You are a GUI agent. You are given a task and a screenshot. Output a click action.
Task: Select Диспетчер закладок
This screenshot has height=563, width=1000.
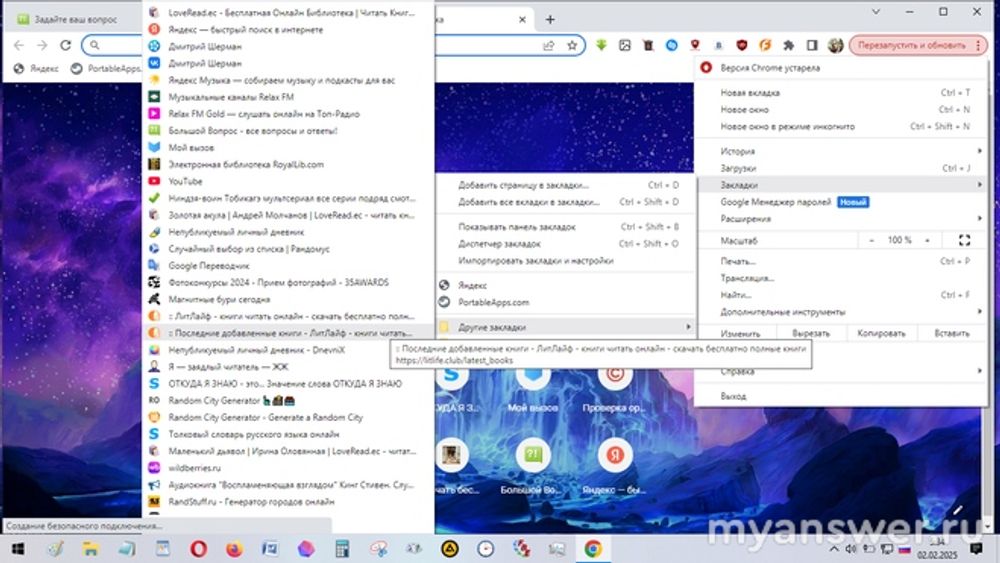(x=566, y=244)
